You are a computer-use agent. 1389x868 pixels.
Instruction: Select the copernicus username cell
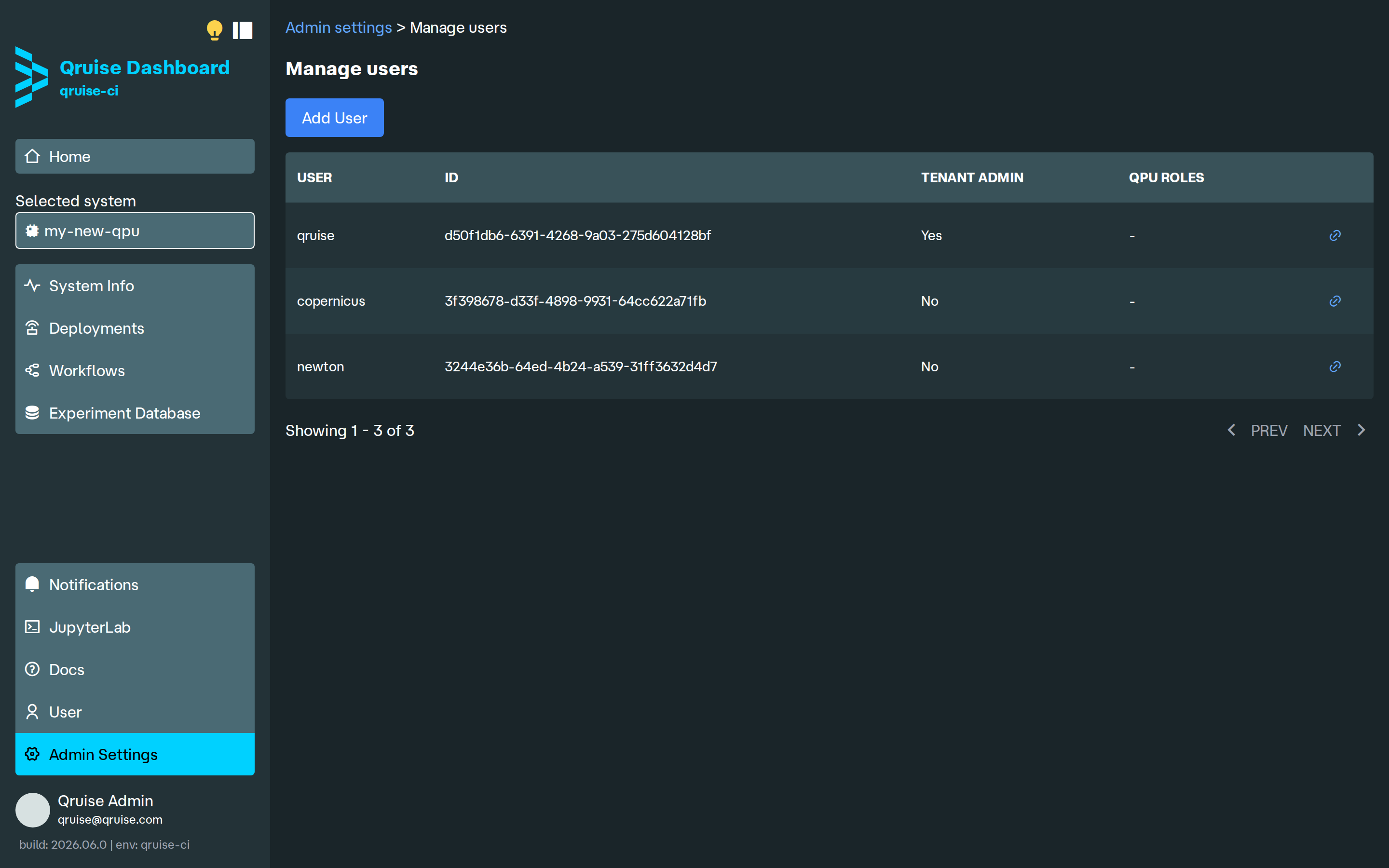tap(331, 301)
